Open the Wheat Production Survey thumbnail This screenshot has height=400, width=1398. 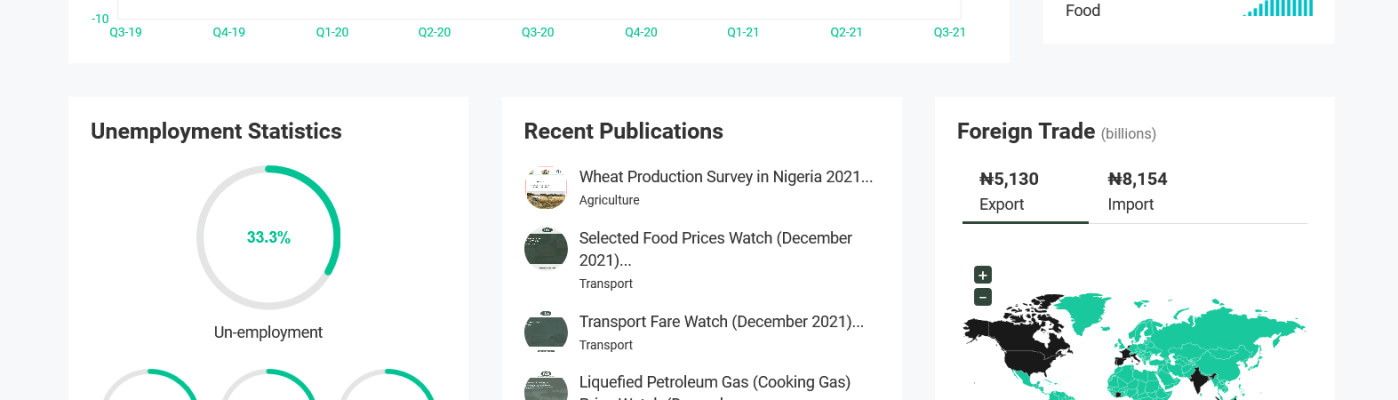pos(546,188)
